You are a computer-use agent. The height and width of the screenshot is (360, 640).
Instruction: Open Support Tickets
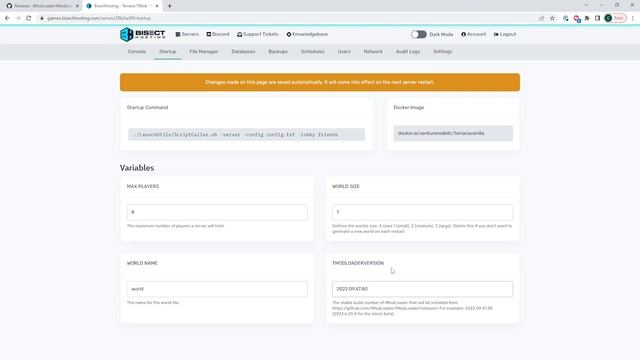click(258, 34)
